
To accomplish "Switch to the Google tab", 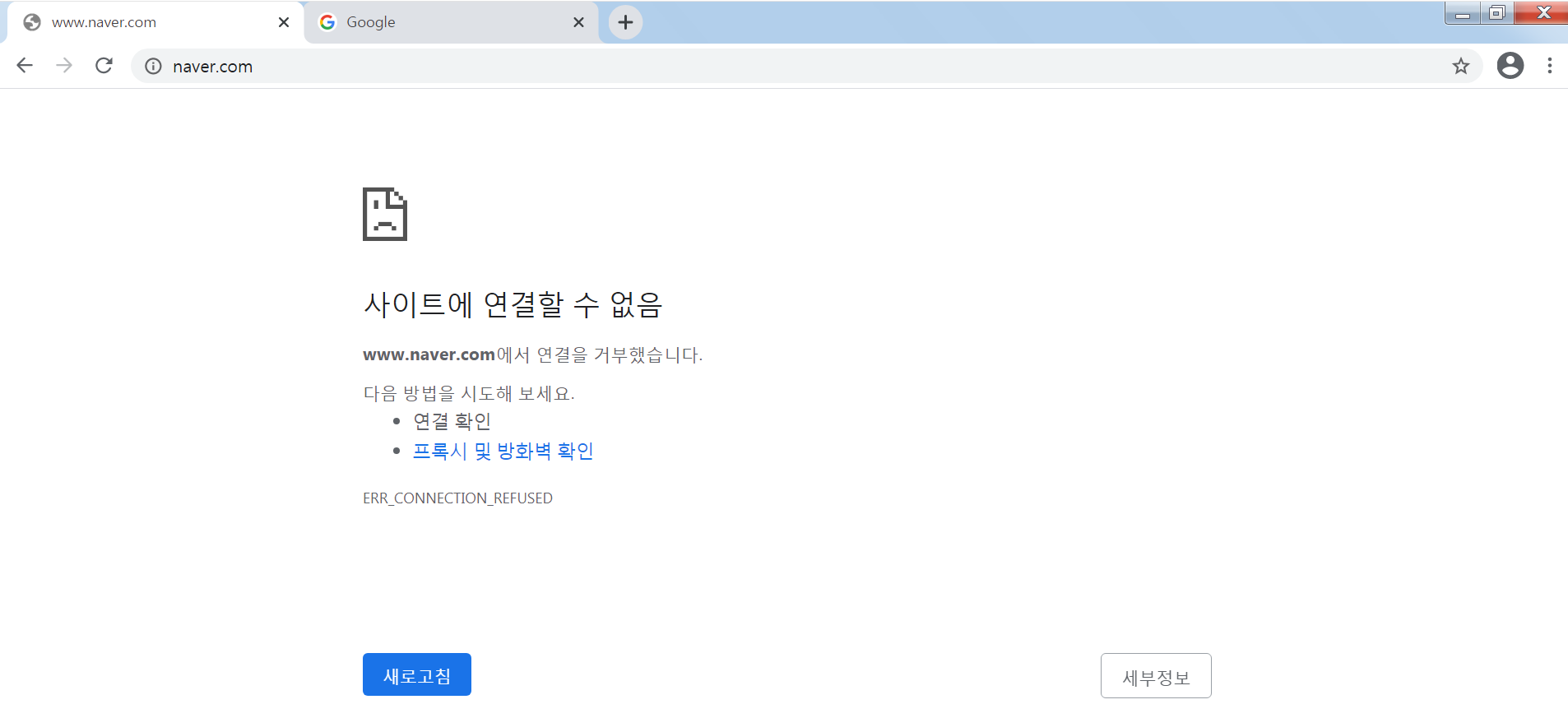I will tap(452, 22).
